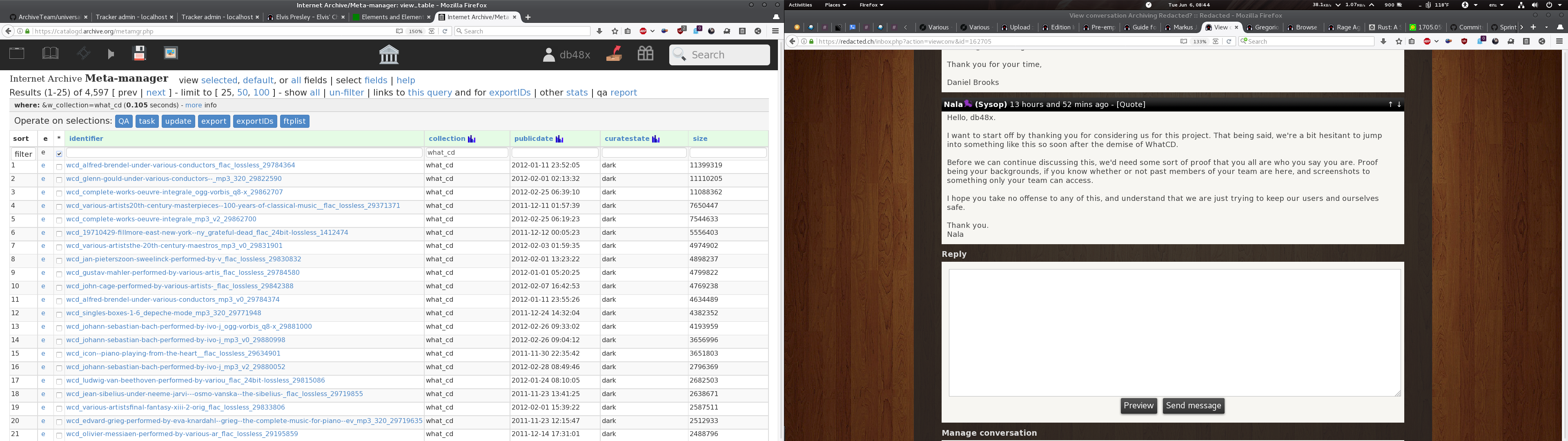Image resolution: width=1568 pixels, height=441 pixels.
Task: Check the box for wcd_complete-works ogg-vorbis_q8-x_29862707
Action: [x=59, y=193]
